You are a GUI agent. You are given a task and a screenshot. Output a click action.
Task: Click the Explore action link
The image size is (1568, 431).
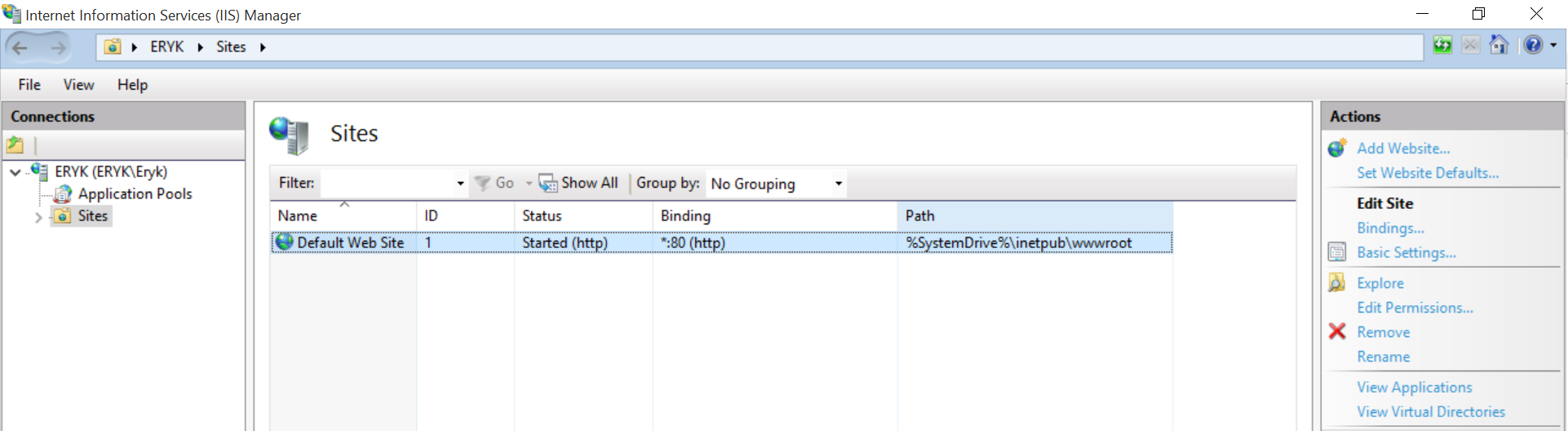pos(1380,283)
